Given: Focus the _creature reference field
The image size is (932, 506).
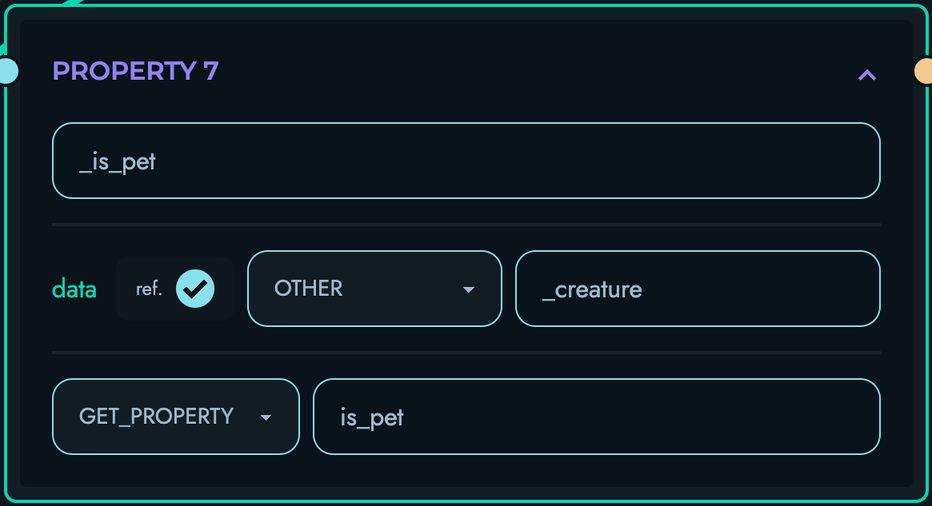Looking at the screenshot, I should (x=697, y=289).
